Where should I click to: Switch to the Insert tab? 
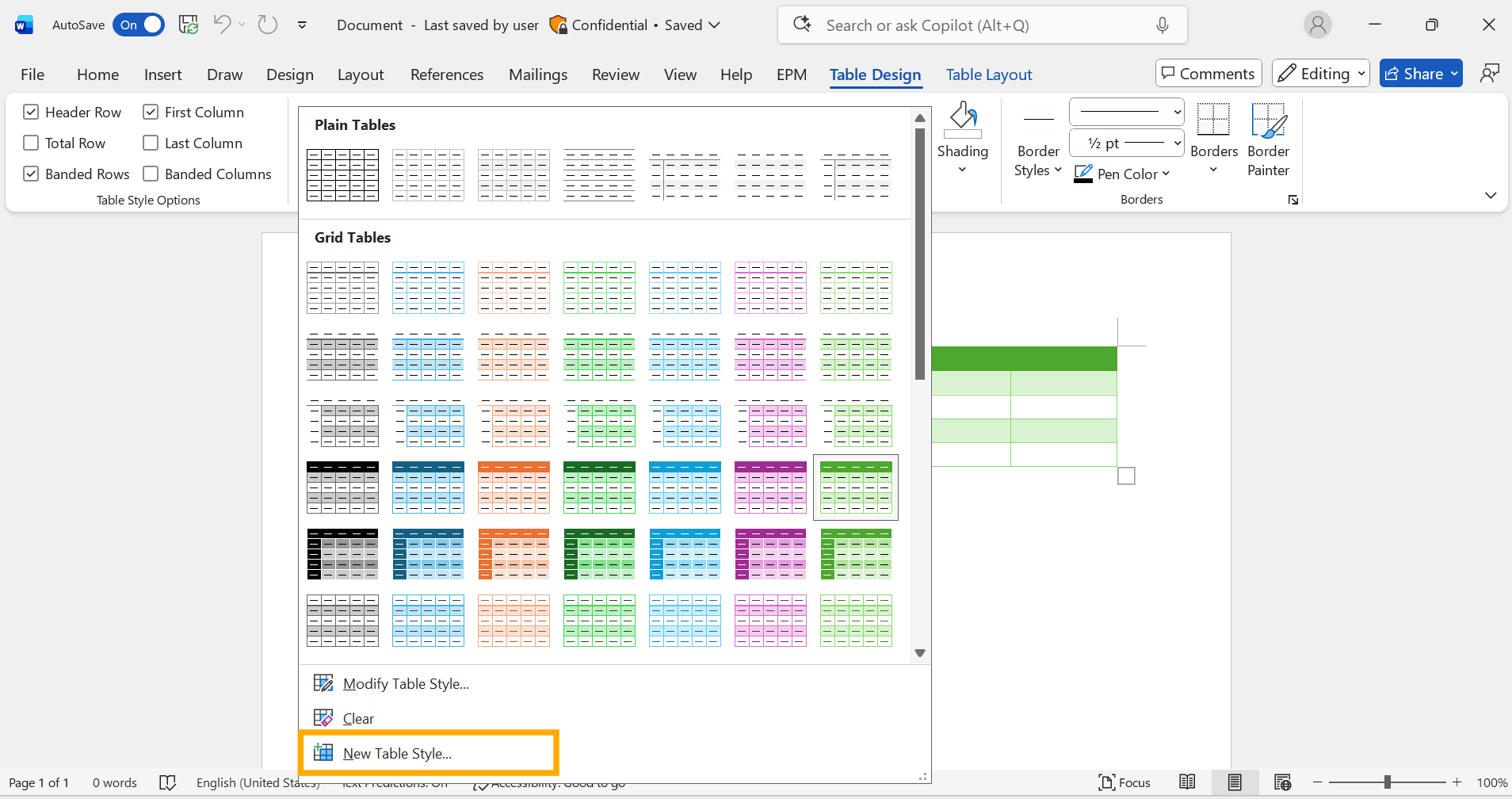coord(162,75)
